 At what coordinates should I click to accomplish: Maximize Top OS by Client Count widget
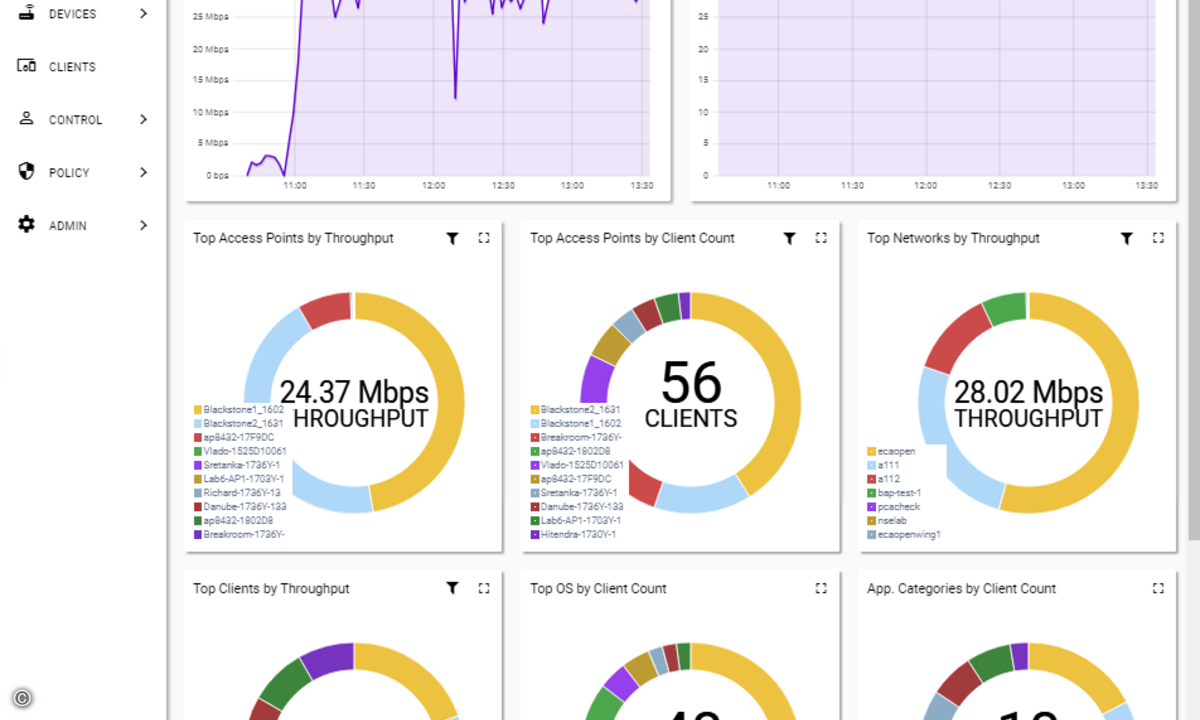pos(821,588)
